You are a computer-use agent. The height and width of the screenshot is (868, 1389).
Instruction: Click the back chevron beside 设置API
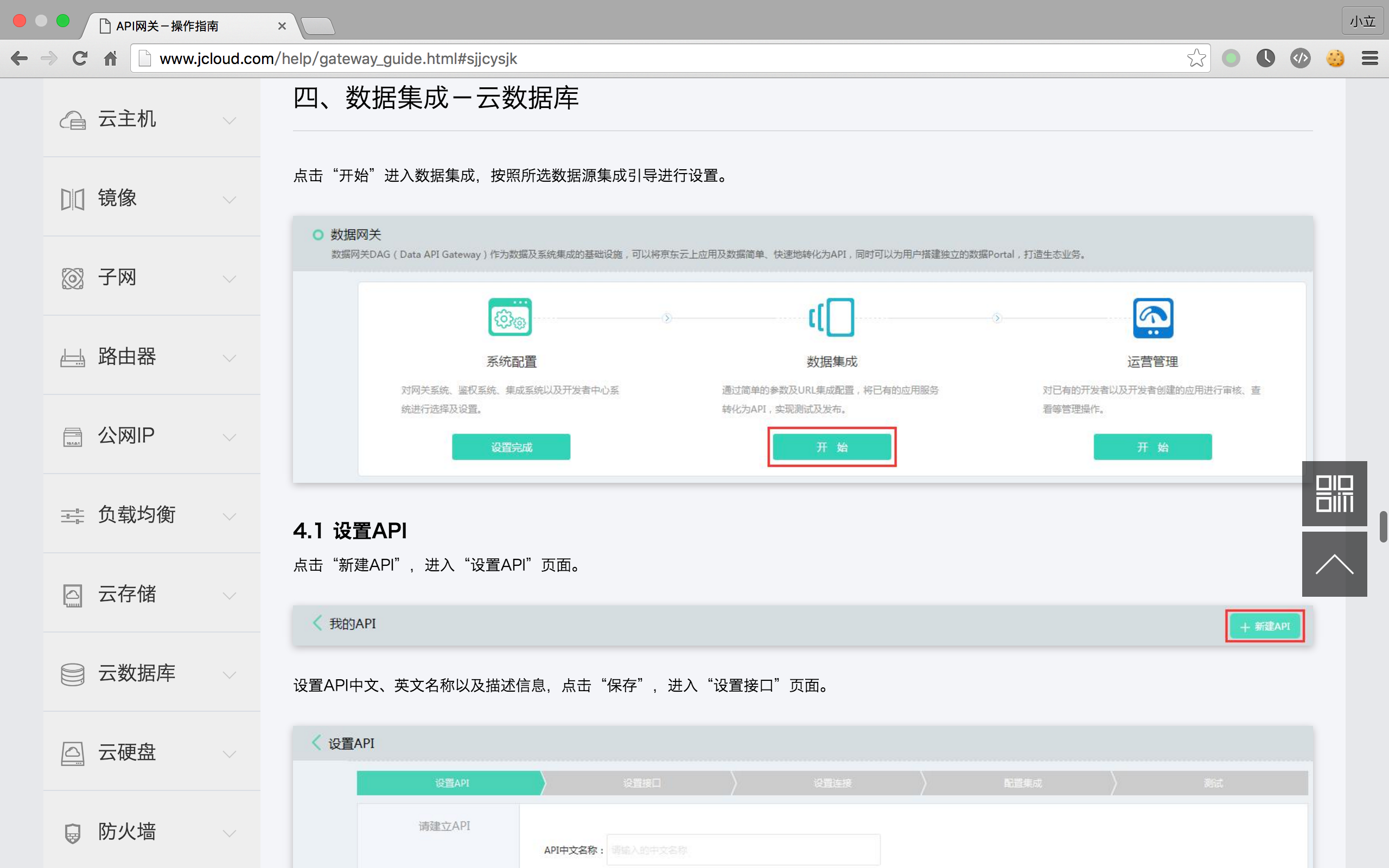point(316,742)
